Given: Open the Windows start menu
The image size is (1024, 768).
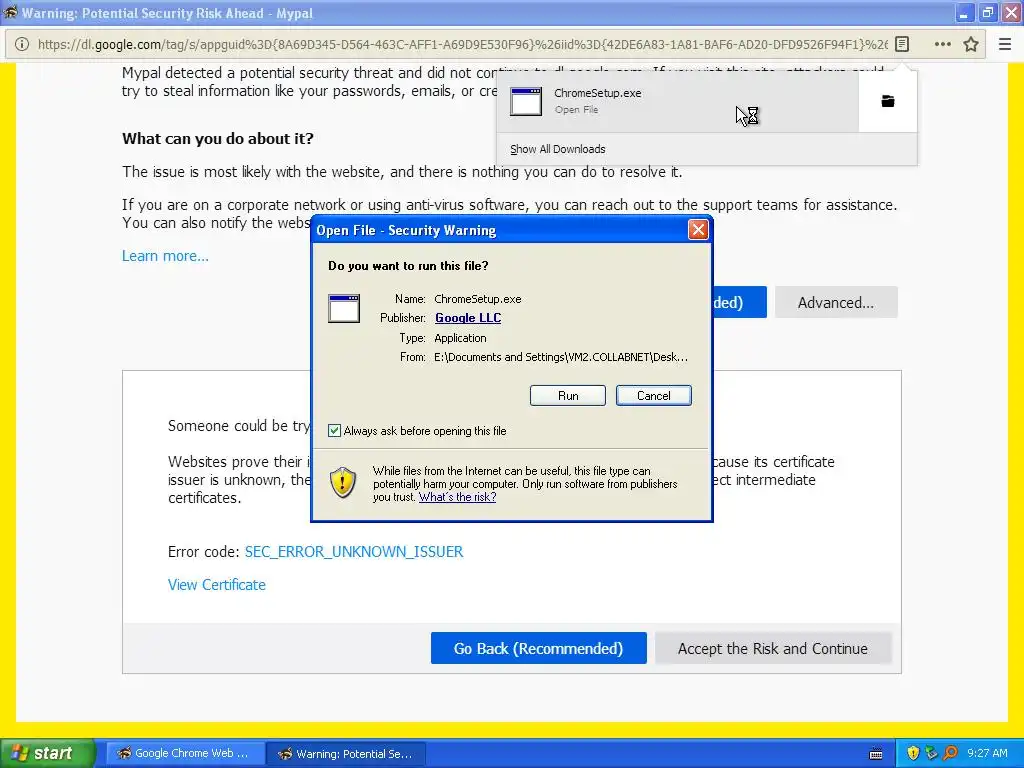Looking at the screenshot, I should coord(48,753).
